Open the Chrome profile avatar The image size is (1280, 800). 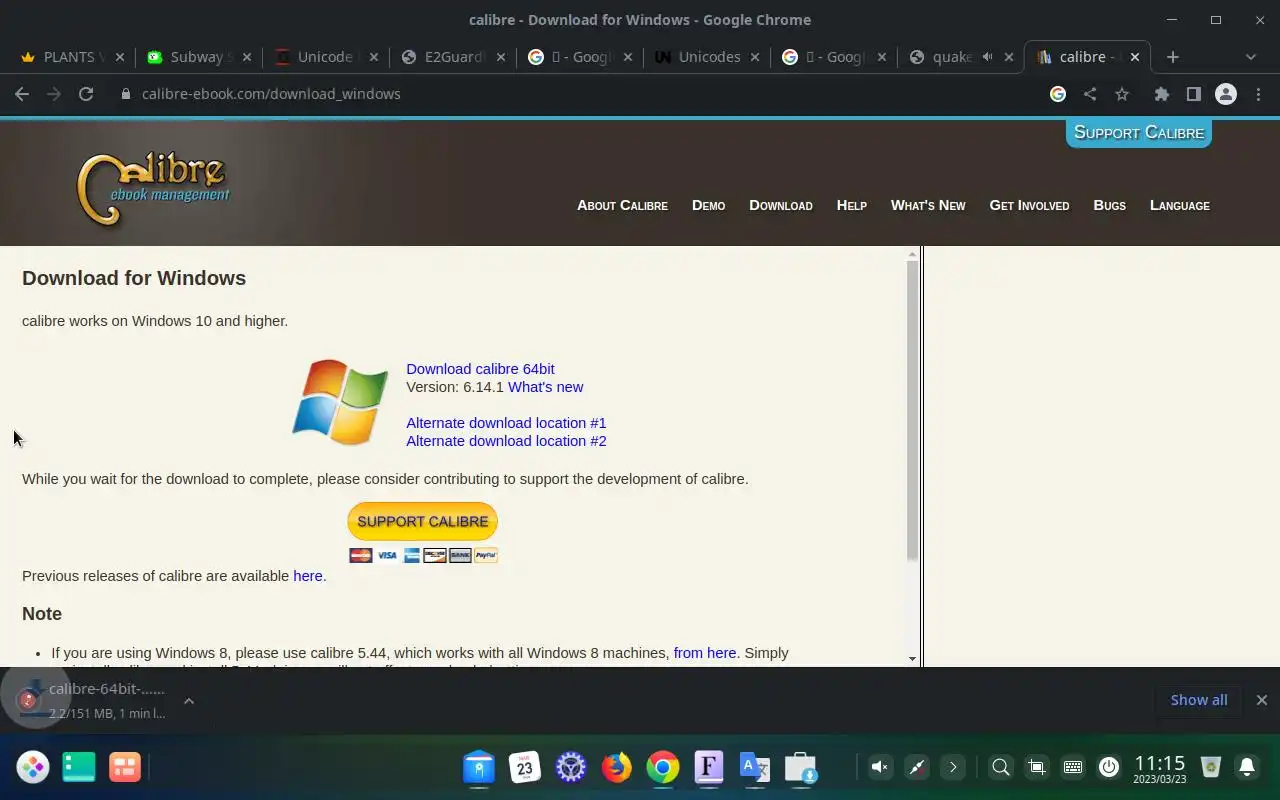coord(1226,94)
